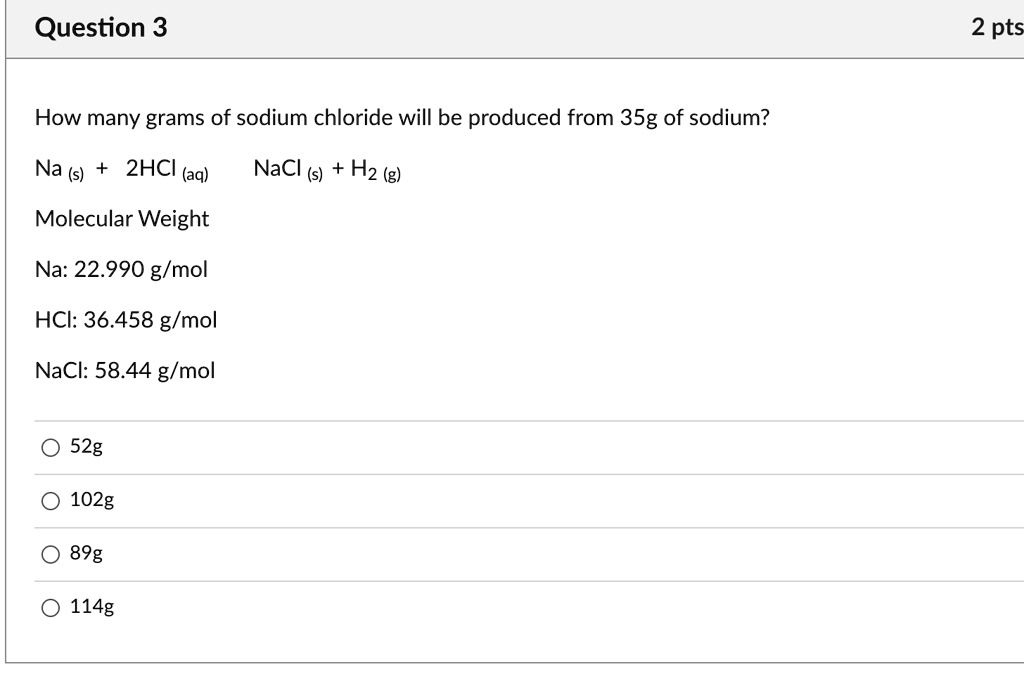Click the question prompt text
The image size is (1024, 674).
point(400,117)
